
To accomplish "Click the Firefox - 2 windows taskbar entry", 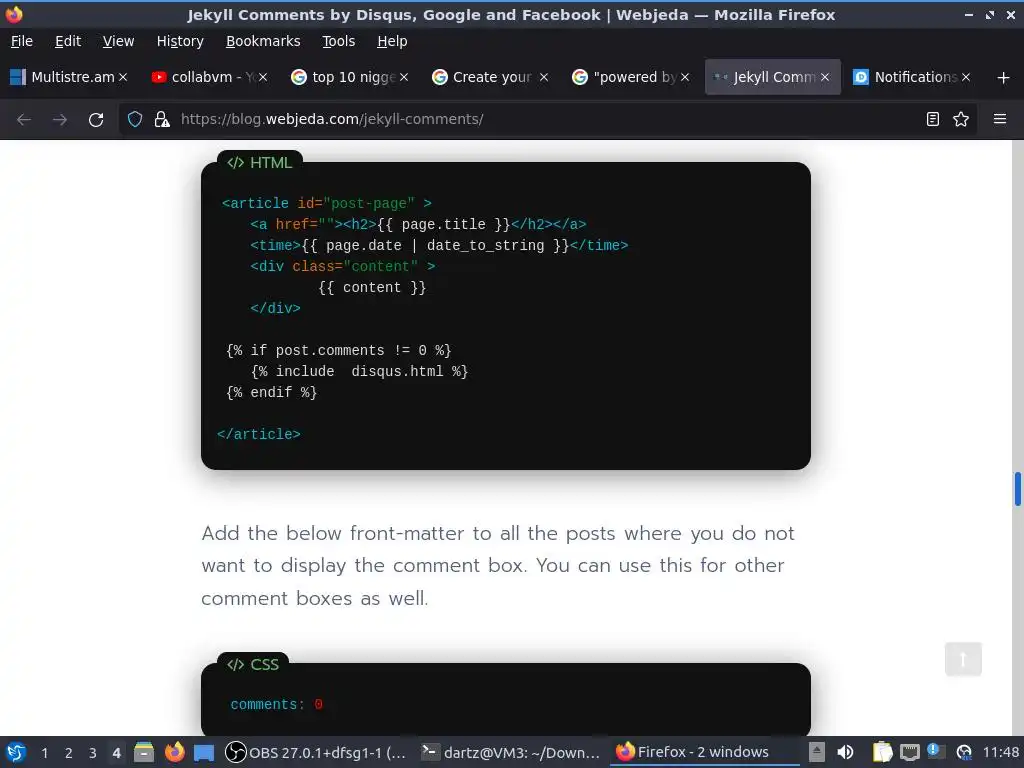I will 705,752.
